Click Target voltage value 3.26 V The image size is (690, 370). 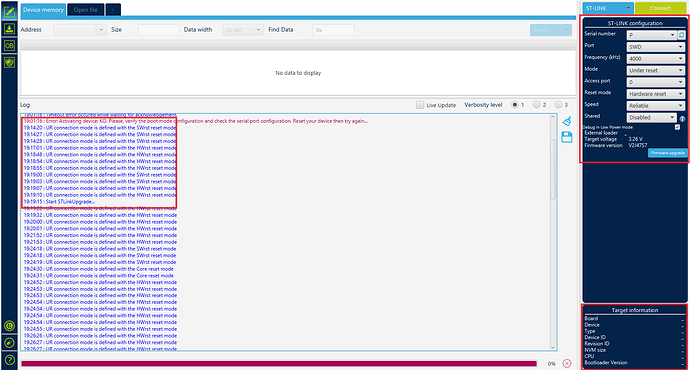click(x=635, y=139)
